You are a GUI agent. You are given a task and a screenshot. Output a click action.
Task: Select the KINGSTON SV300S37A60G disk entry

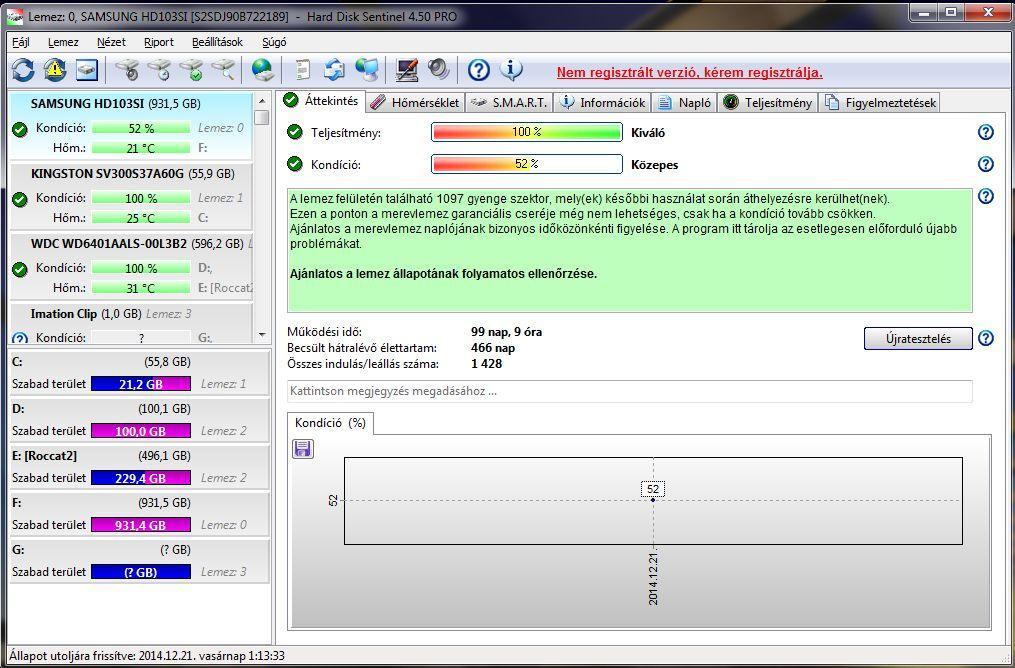[x=131, y=196]
